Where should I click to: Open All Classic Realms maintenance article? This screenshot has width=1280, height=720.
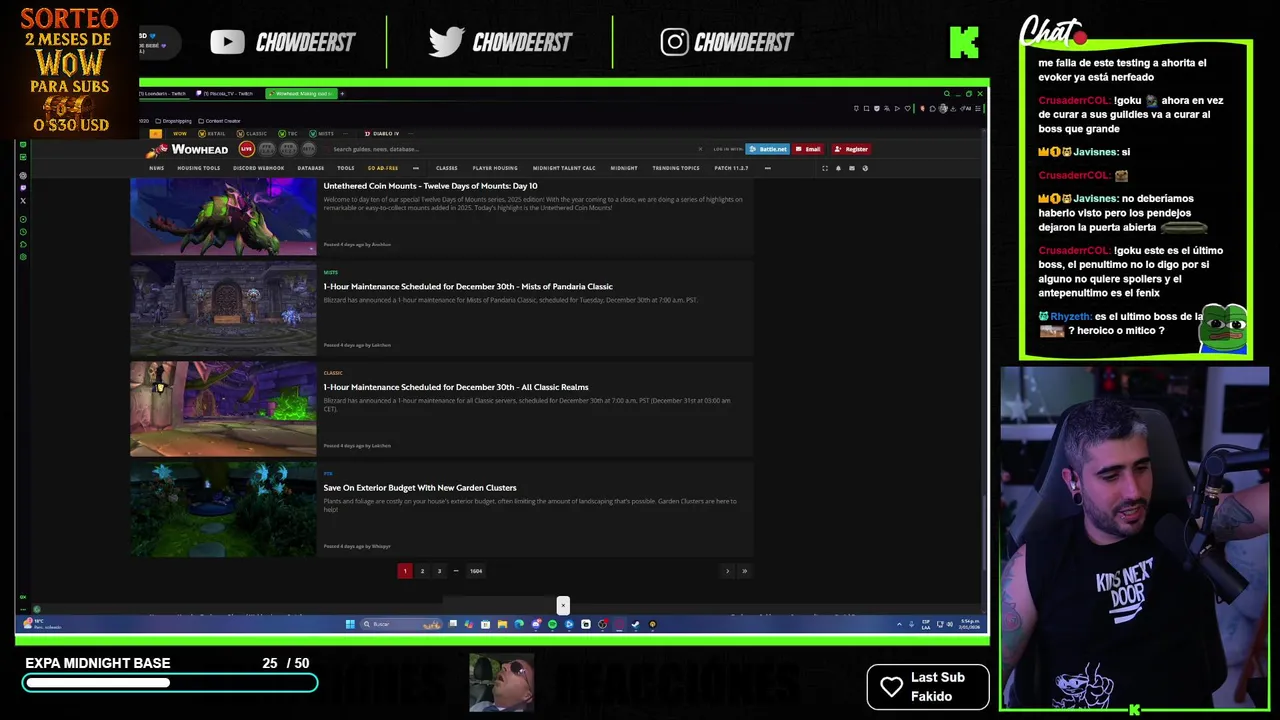click(x=456, y=387)
